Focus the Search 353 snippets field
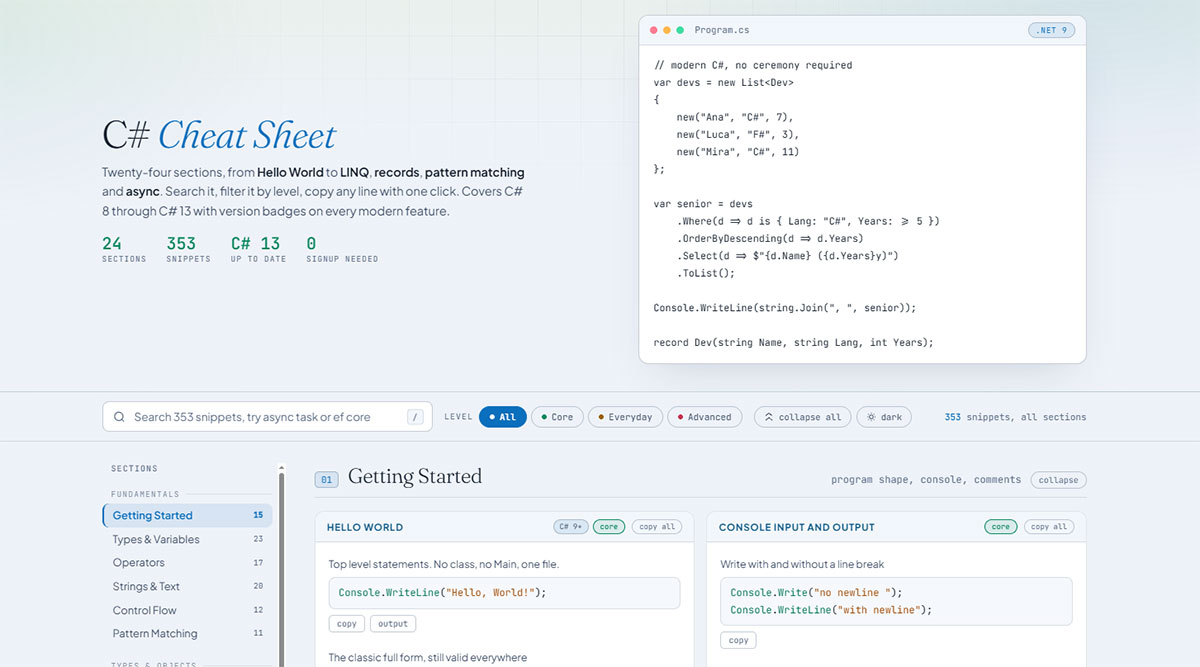Viewport: 1200px width, 667px height. point(267,417)
